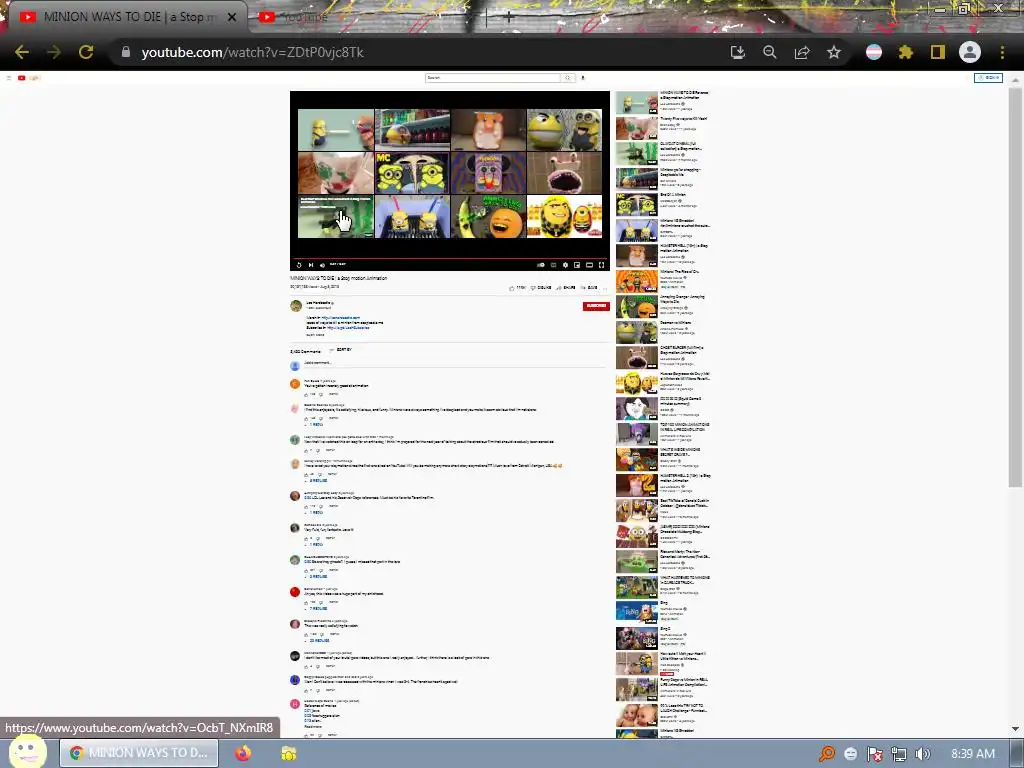Open the Chrome taskbar window button
The width and height of the screenshot is (1024, 768).
pyautogui.click(x=139, y=753)
